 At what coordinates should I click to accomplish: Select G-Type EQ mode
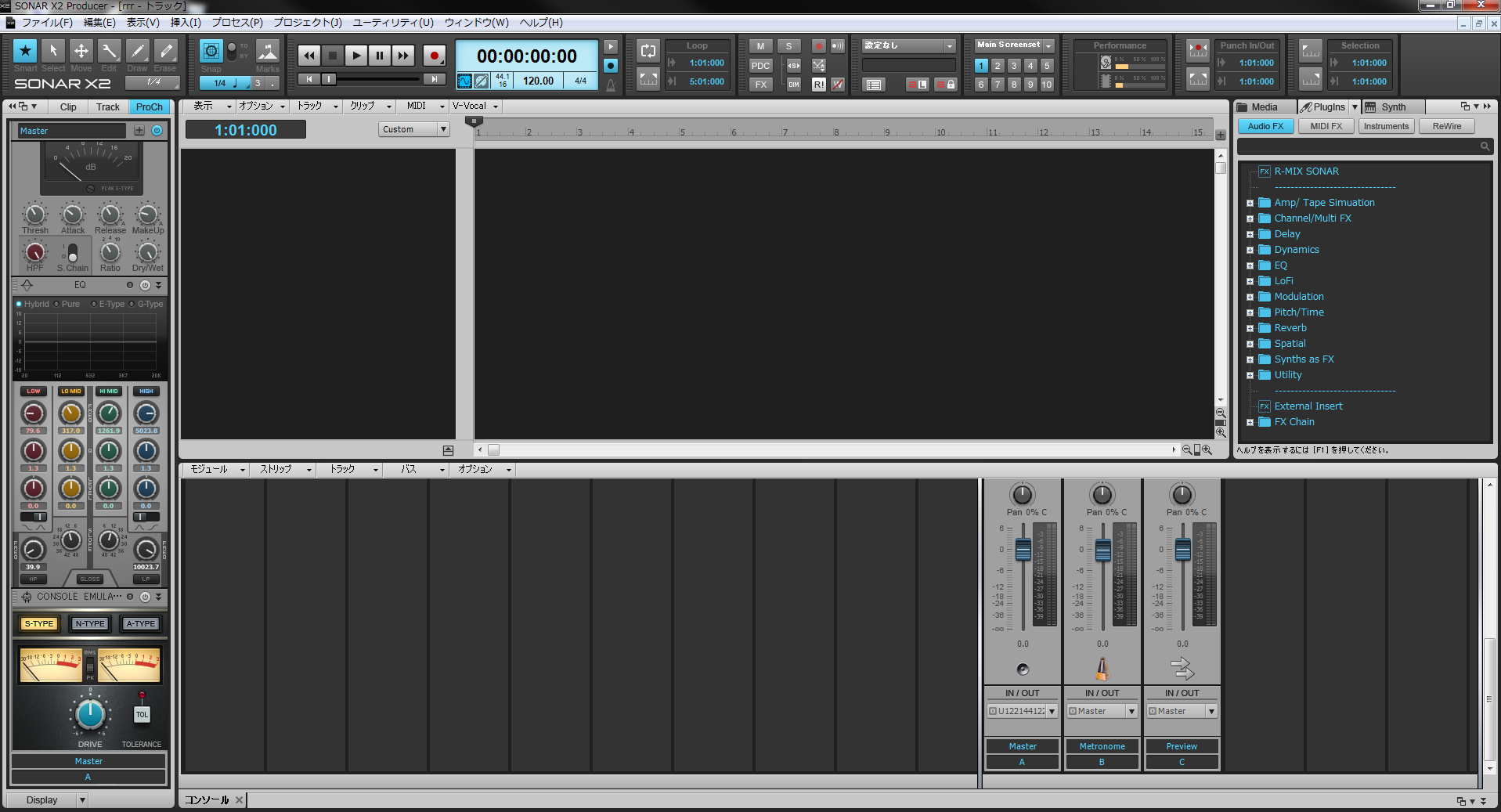(x=146, y=304)
